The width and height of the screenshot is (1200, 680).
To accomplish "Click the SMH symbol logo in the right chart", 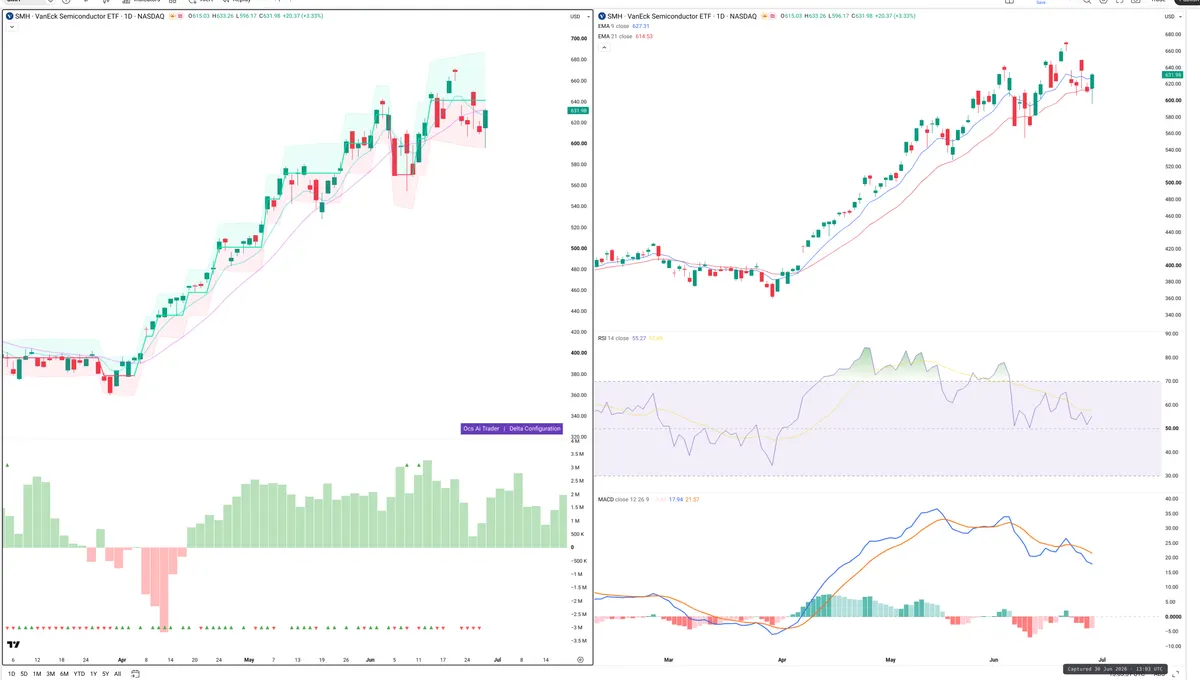I will (602, 17).
